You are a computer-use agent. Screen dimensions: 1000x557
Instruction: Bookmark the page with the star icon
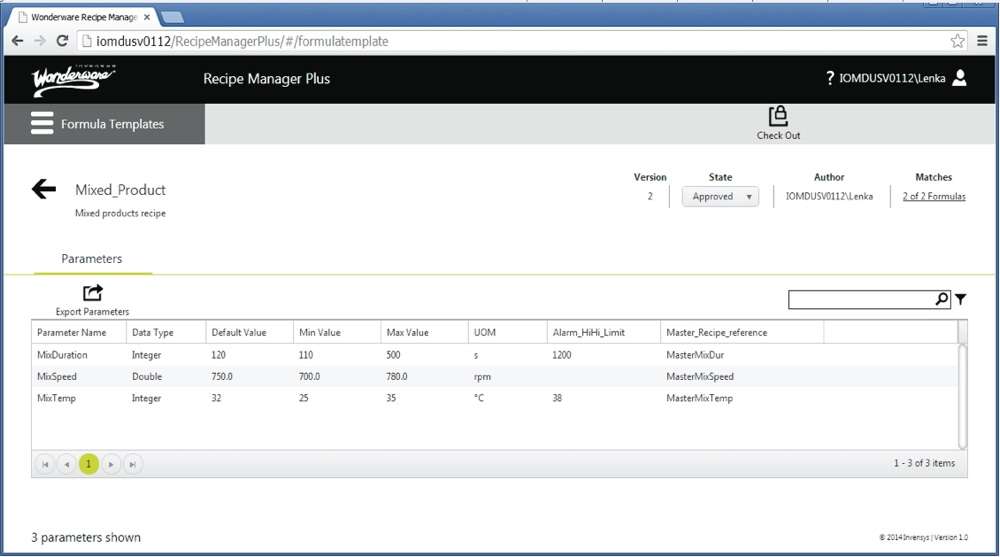coord(957,41)
